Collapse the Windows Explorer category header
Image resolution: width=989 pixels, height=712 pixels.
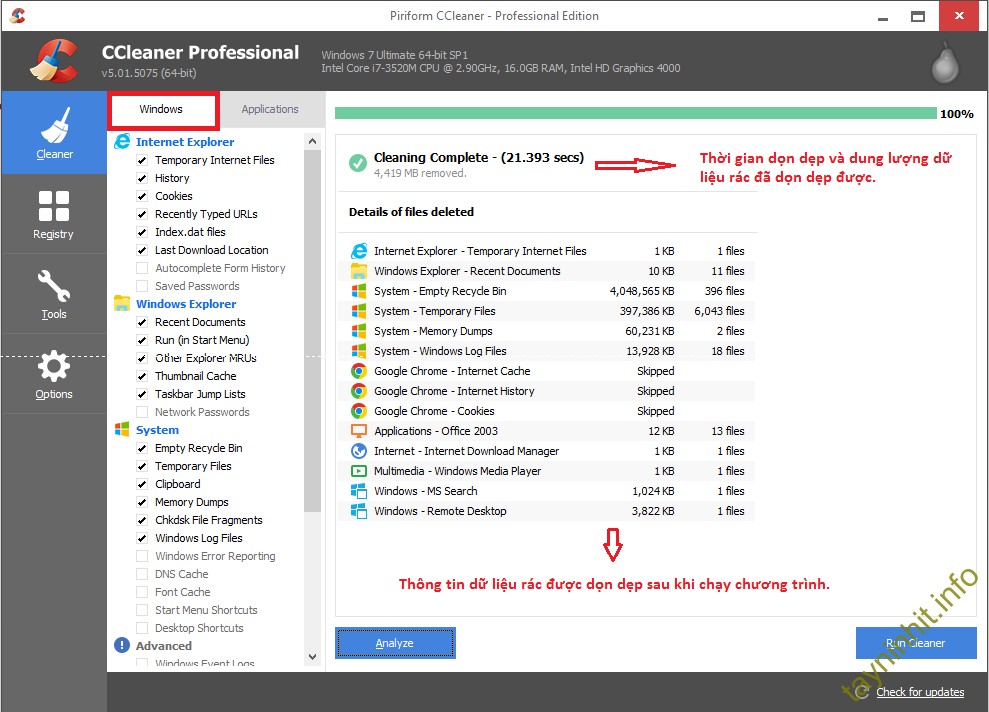point(185,304)
